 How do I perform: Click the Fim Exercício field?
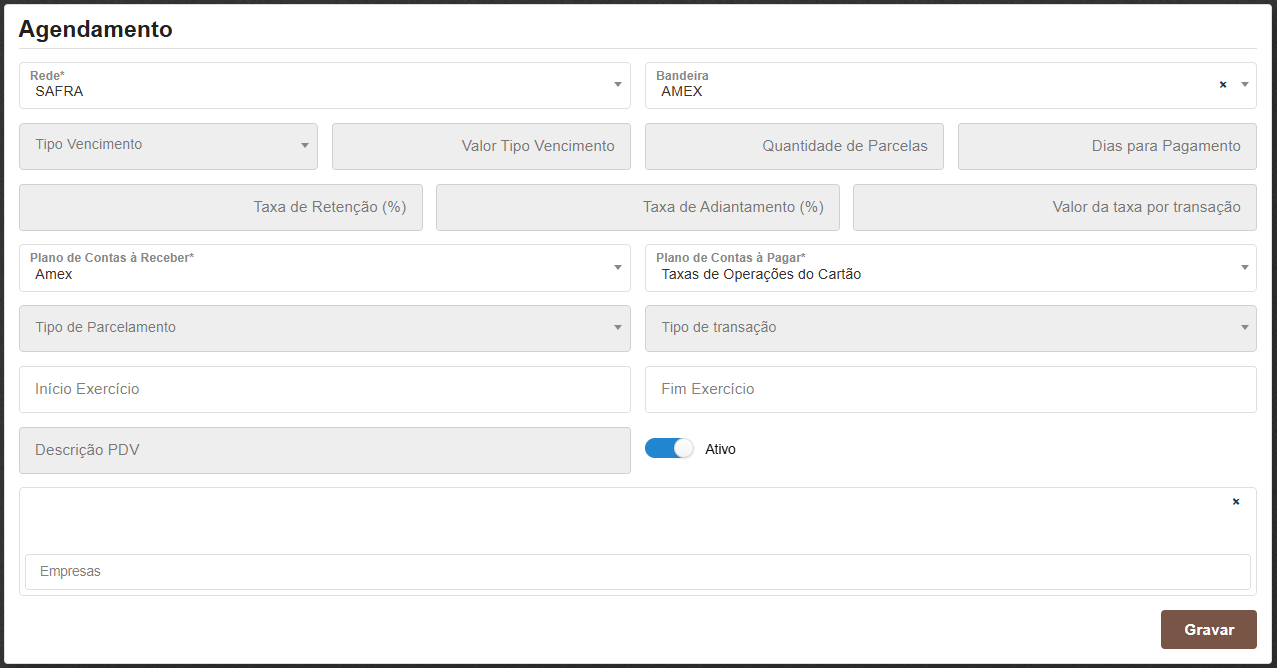[x=950, y=389]
